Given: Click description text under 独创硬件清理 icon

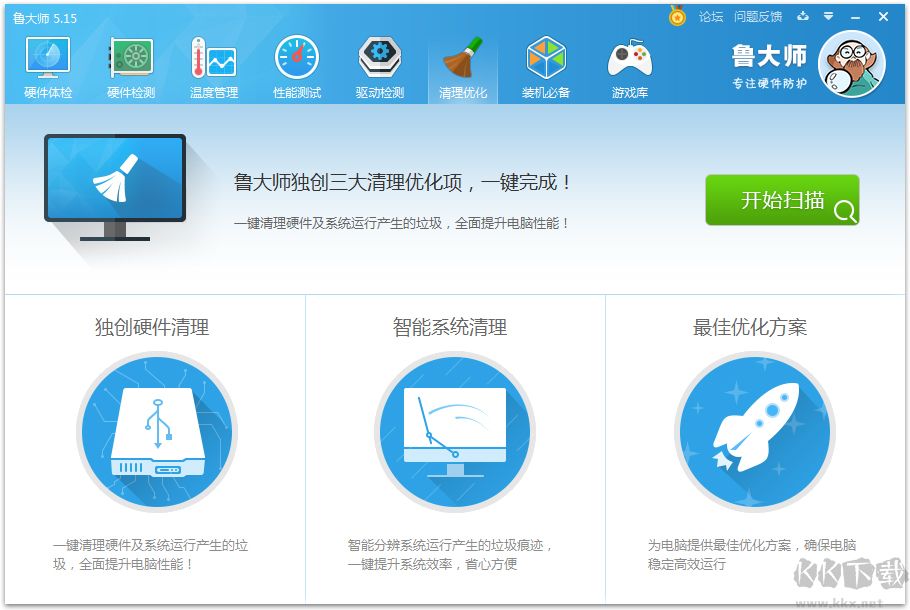Looking at the screenshot, I should (150, 554).
